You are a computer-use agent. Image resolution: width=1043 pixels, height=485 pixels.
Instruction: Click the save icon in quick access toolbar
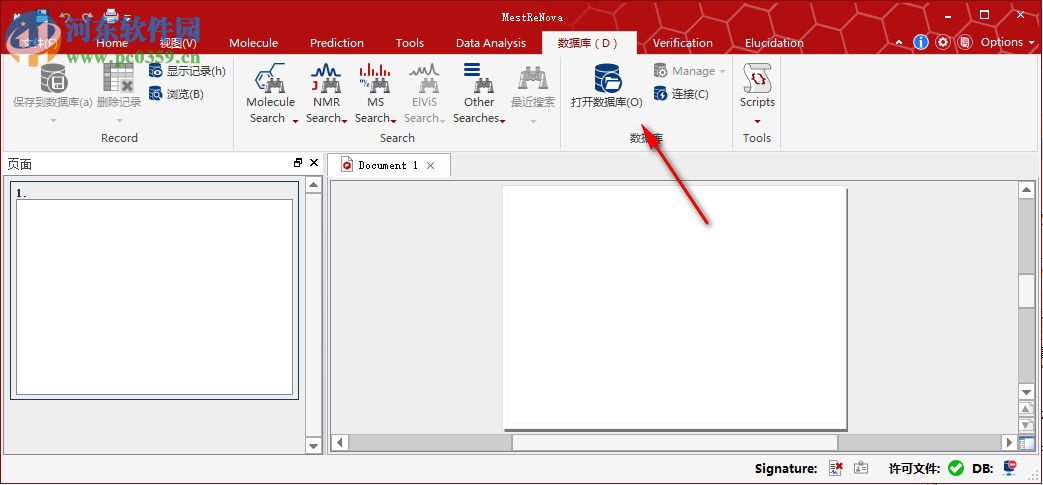pyautogui.click(x=41, y=15)
